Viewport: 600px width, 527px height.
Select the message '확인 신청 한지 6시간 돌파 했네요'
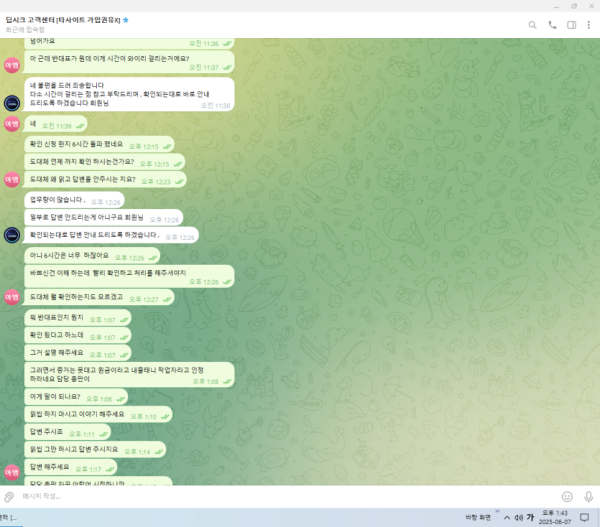[99, 144]
